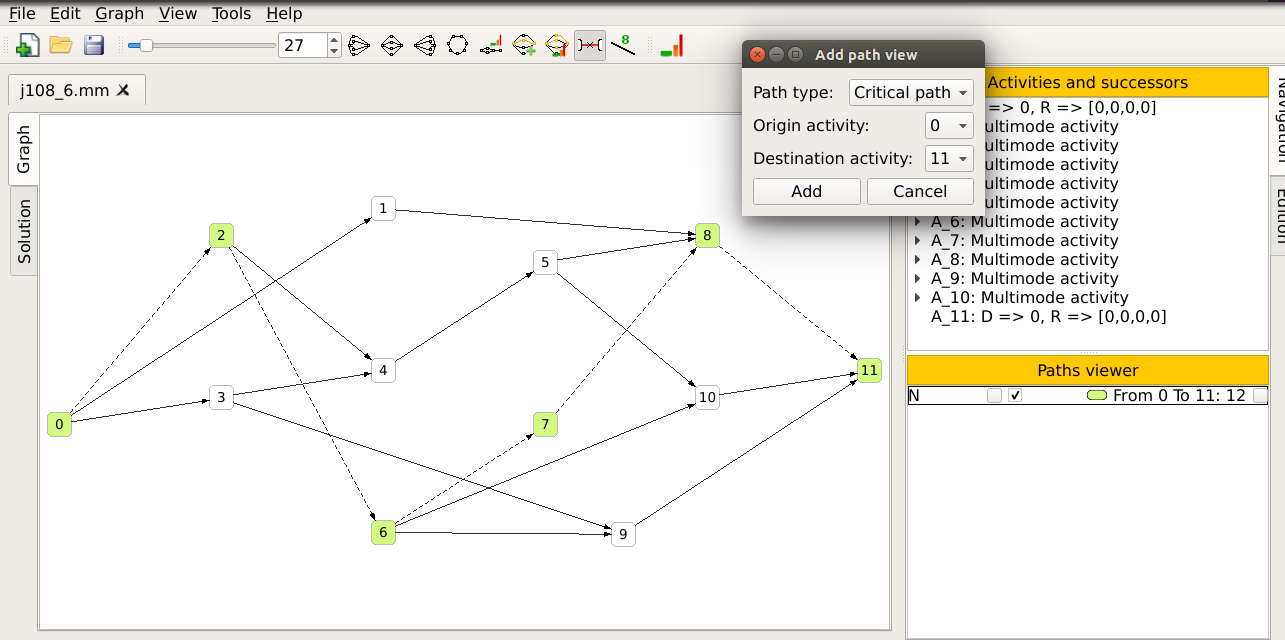This screenshot has height=640, width=1285.
Task: Click the open folder icon
Action: pyautogui.click(x=61, y=45)
